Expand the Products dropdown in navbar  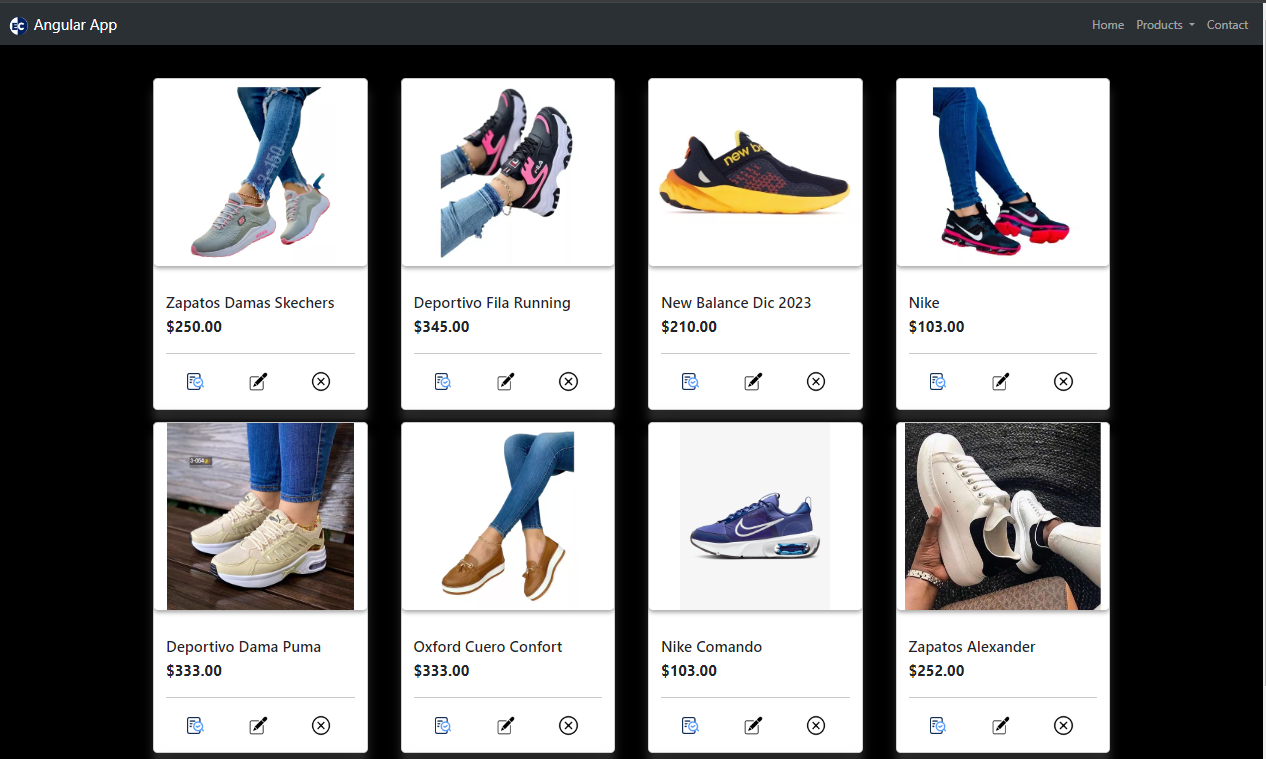tap(1165, 25)
